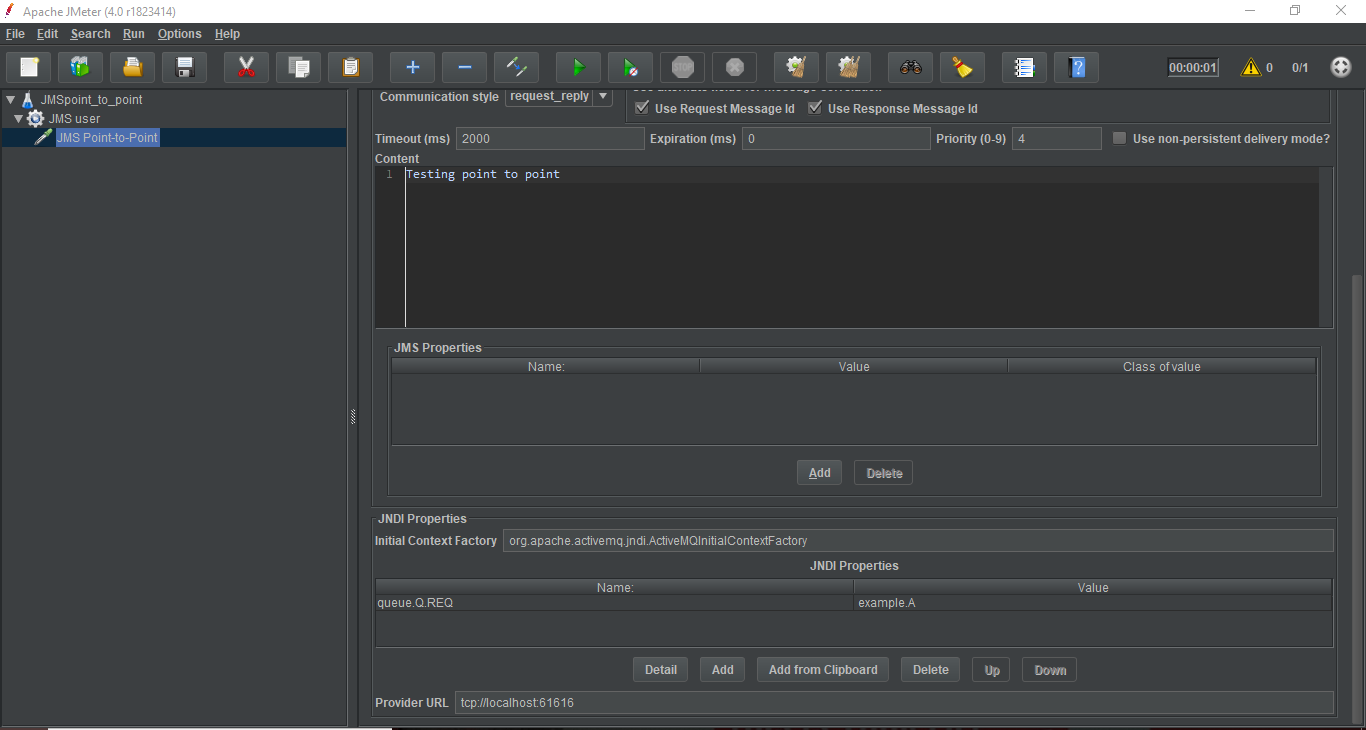
Task: Collapse the JMSpoint_to_point tree node
Action: click(x=11, y=100)
